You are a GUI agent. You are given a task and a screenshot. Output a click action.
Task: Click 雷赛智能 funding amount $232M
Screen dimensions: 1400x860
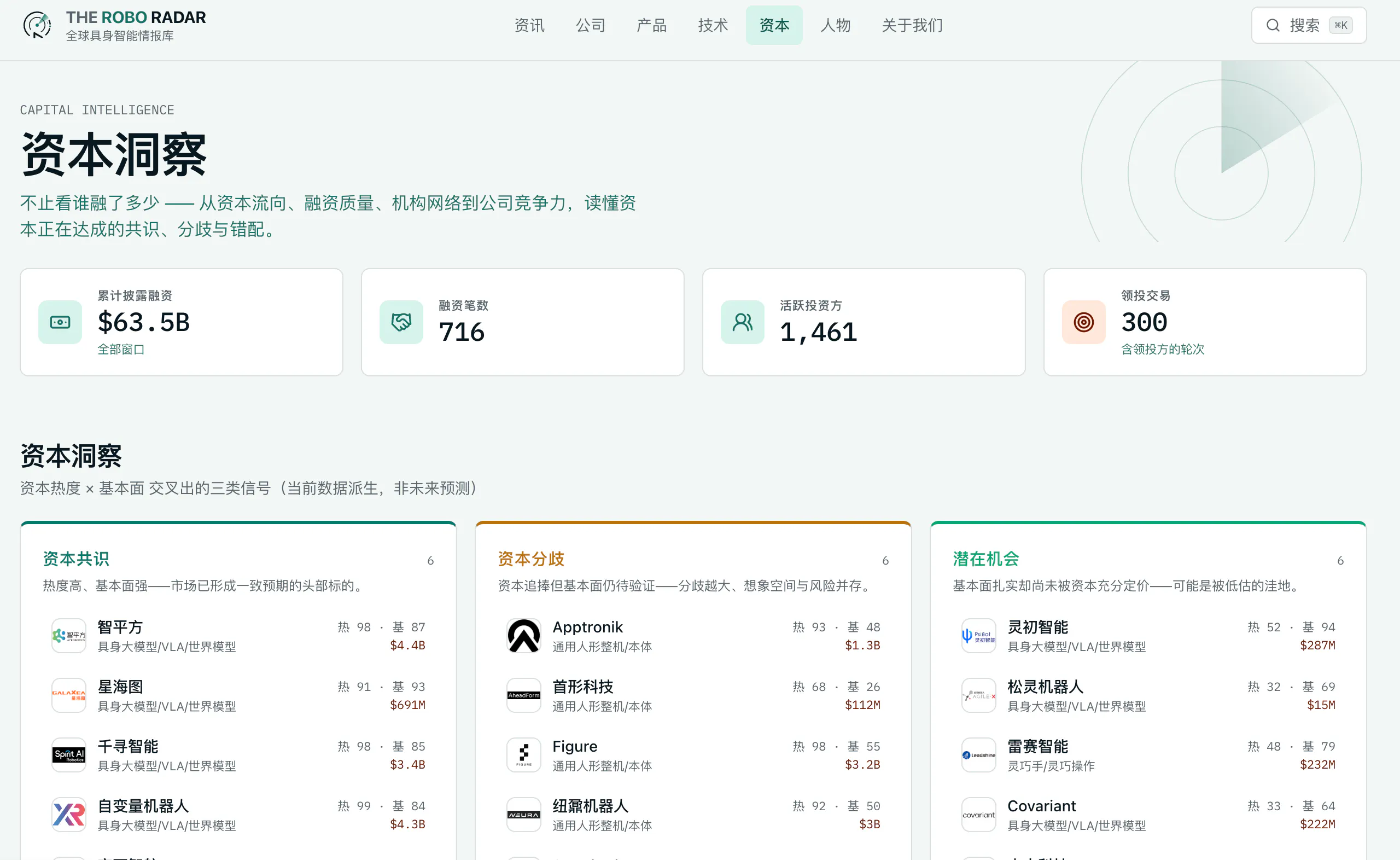point(1317,765)
